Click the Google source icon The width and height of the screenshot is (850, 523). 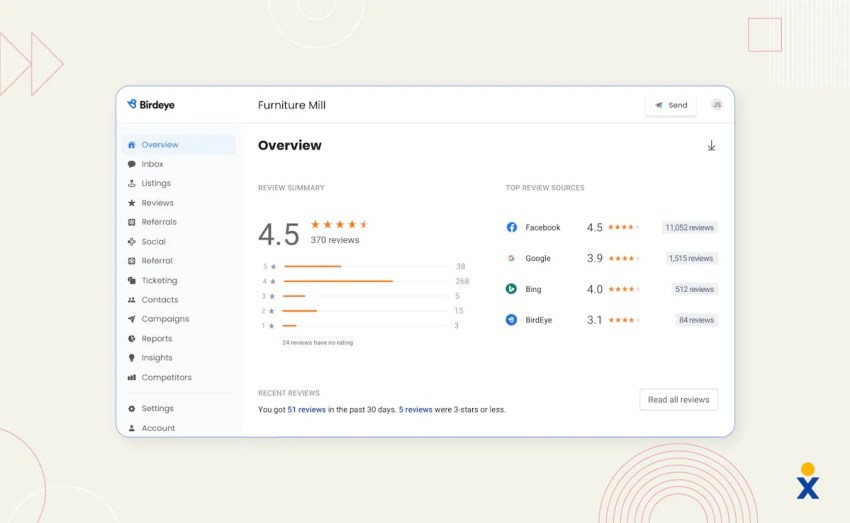click(511, 258)
